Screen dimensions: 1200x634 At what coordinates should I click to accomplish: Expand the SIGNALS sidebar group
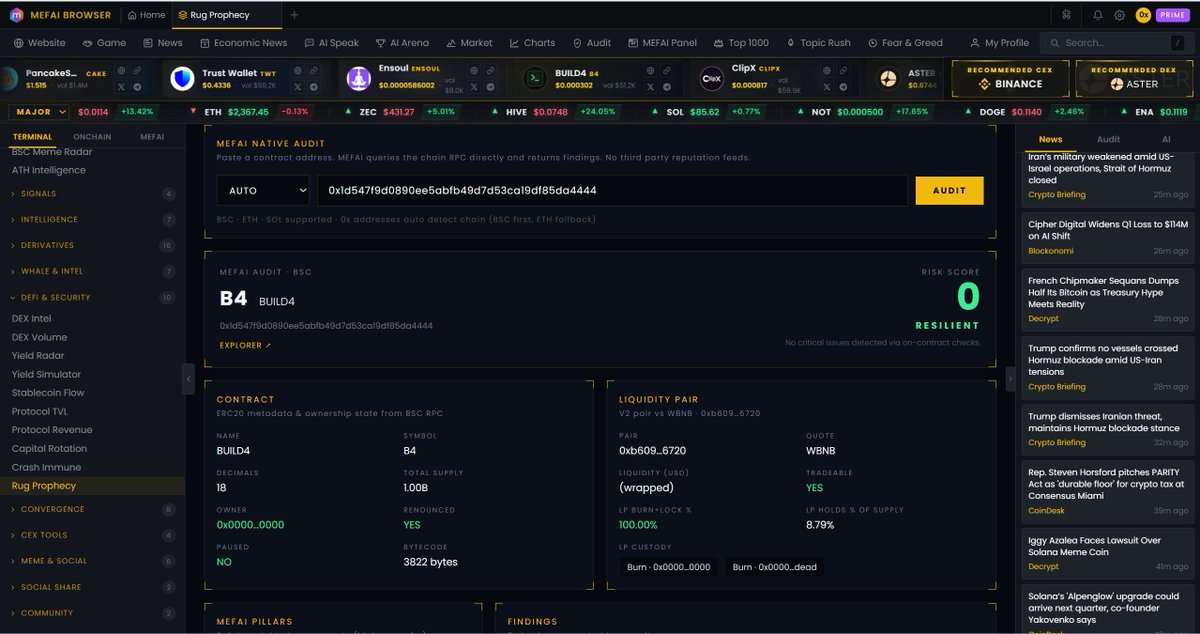pos(93,193)
